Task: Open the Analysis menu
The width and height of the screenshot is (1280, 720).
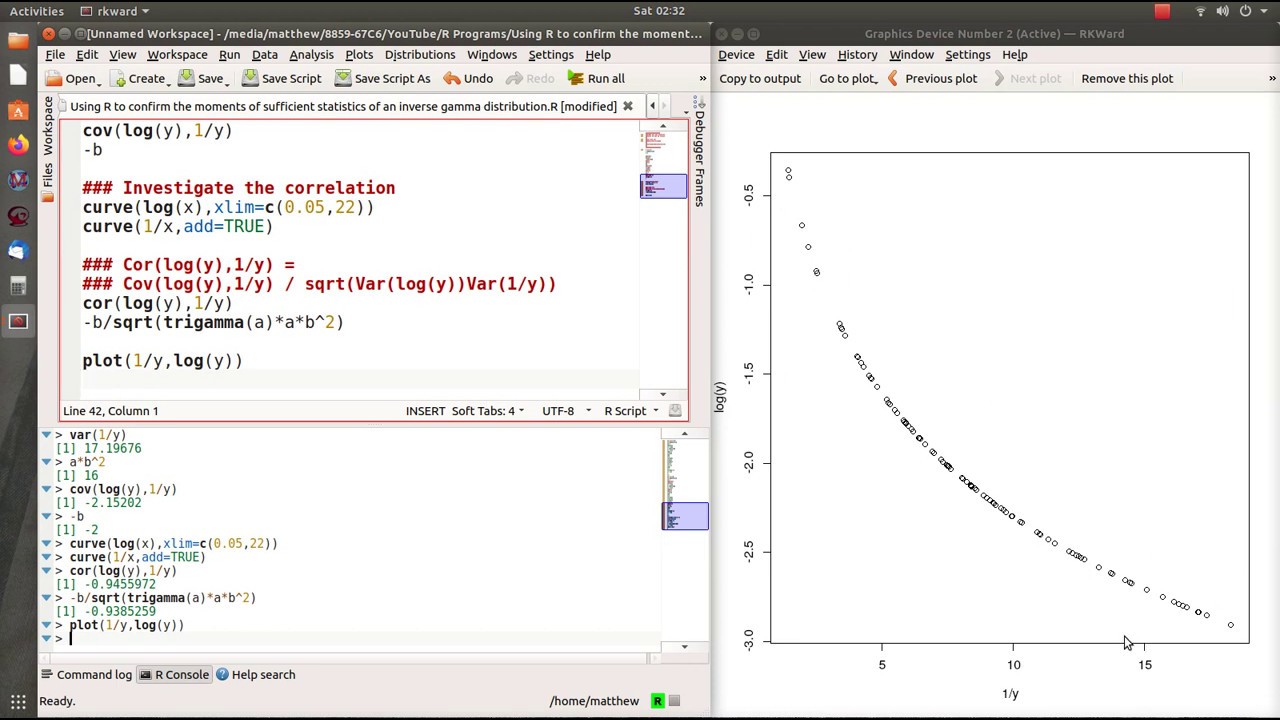Action: pos(311,55)
